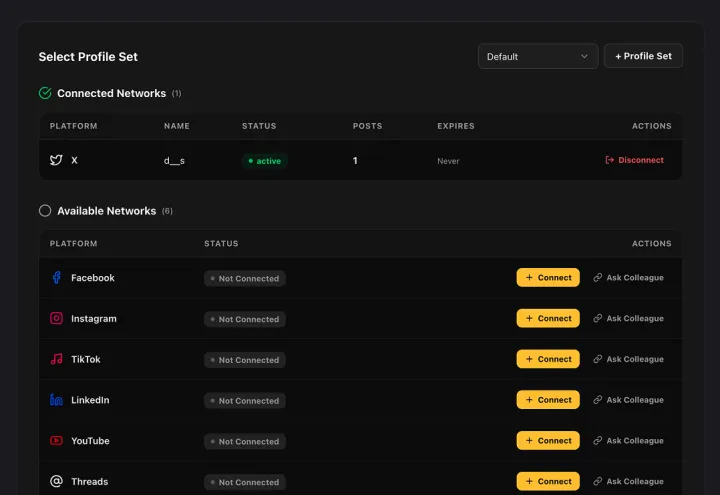Click the Never expiry value for X
Viewport: 720px width, 495px height.
[x=448, y=161]
